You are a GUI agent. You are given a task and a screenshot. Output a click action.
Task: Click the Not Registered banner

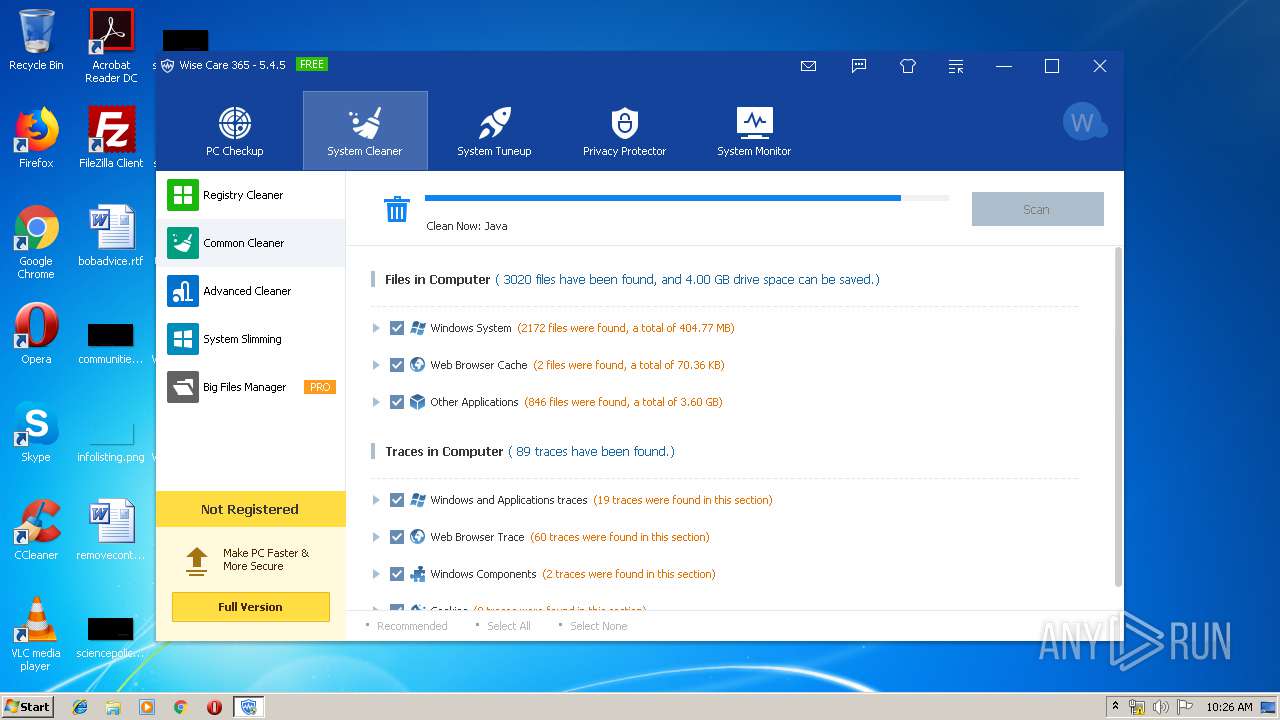coord(250,509)
